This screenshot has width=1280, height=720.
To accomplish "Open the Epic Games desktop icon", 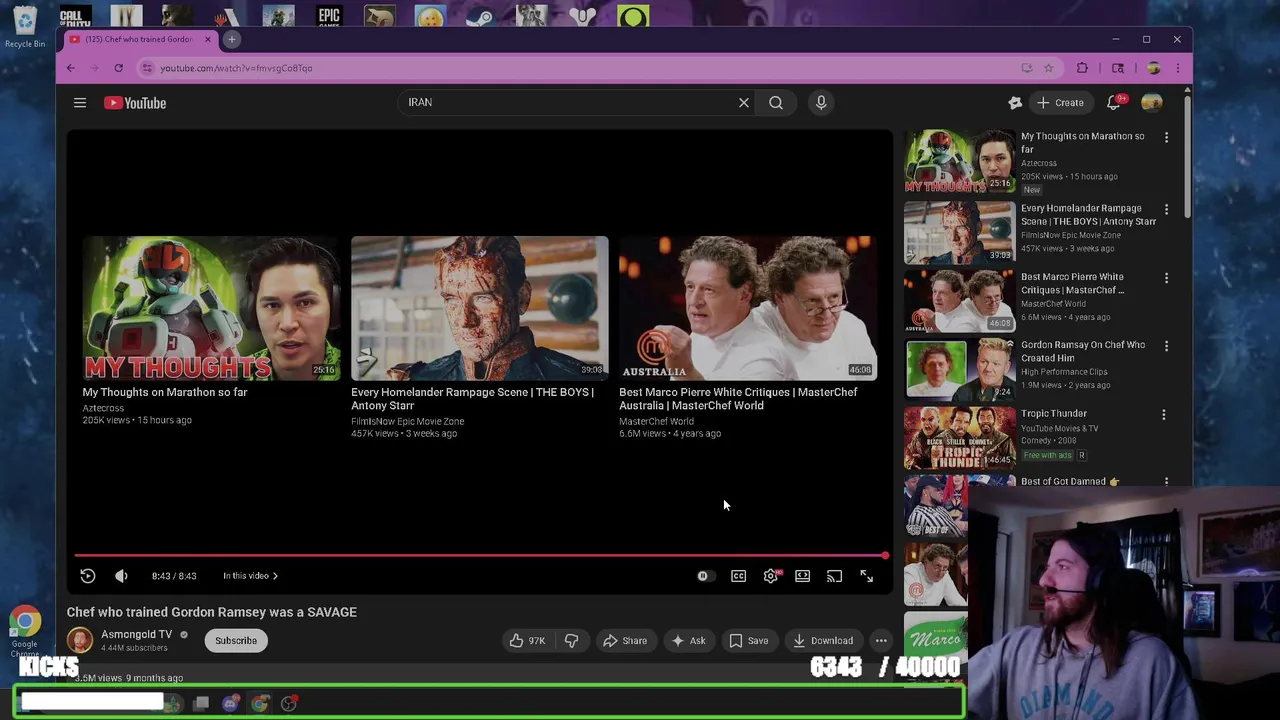I will point(329,16).
